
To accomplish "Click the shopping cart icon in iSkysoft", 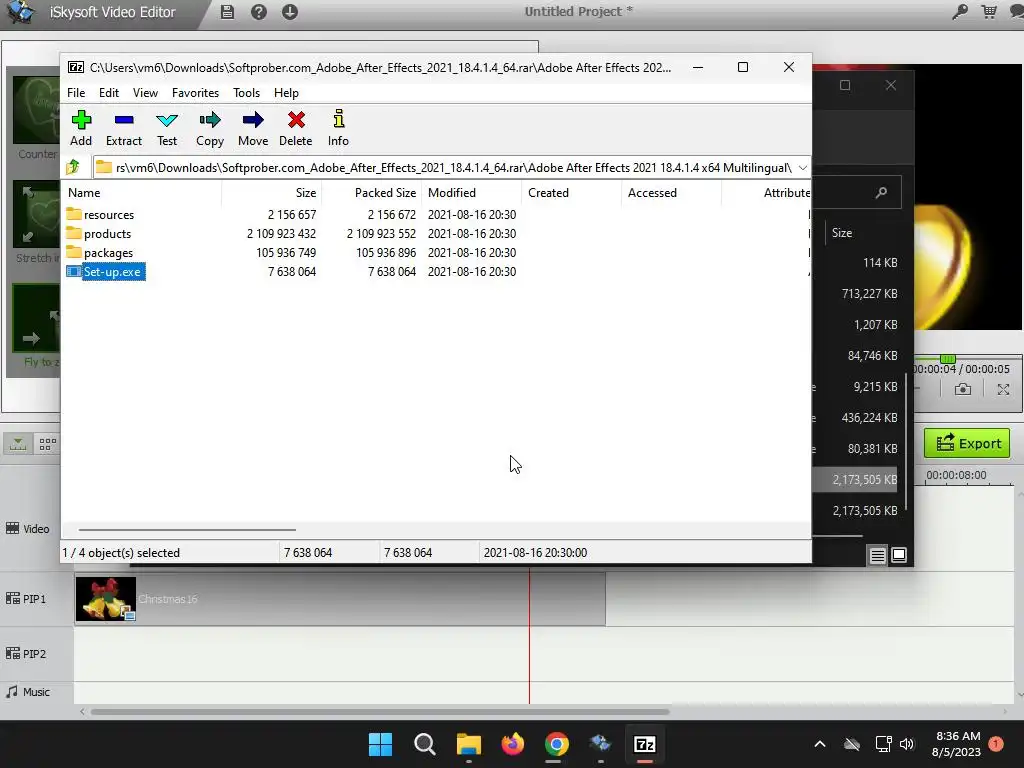I will (989, 12).
